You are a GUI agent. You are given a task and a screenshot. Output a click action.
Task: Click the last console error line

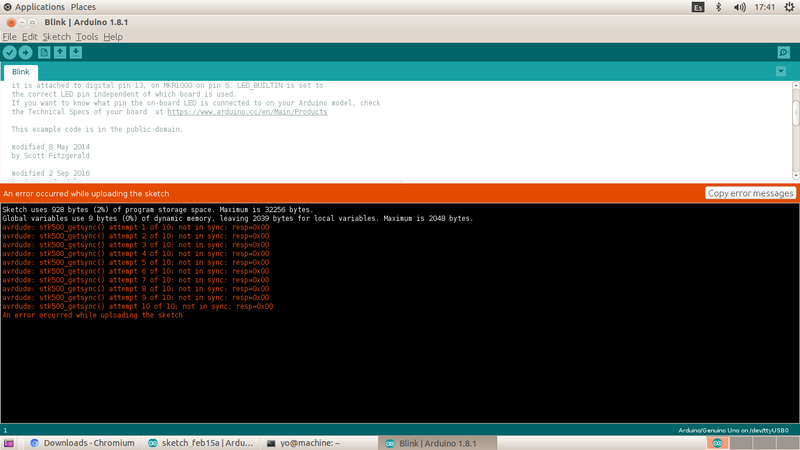coord(92,315)
